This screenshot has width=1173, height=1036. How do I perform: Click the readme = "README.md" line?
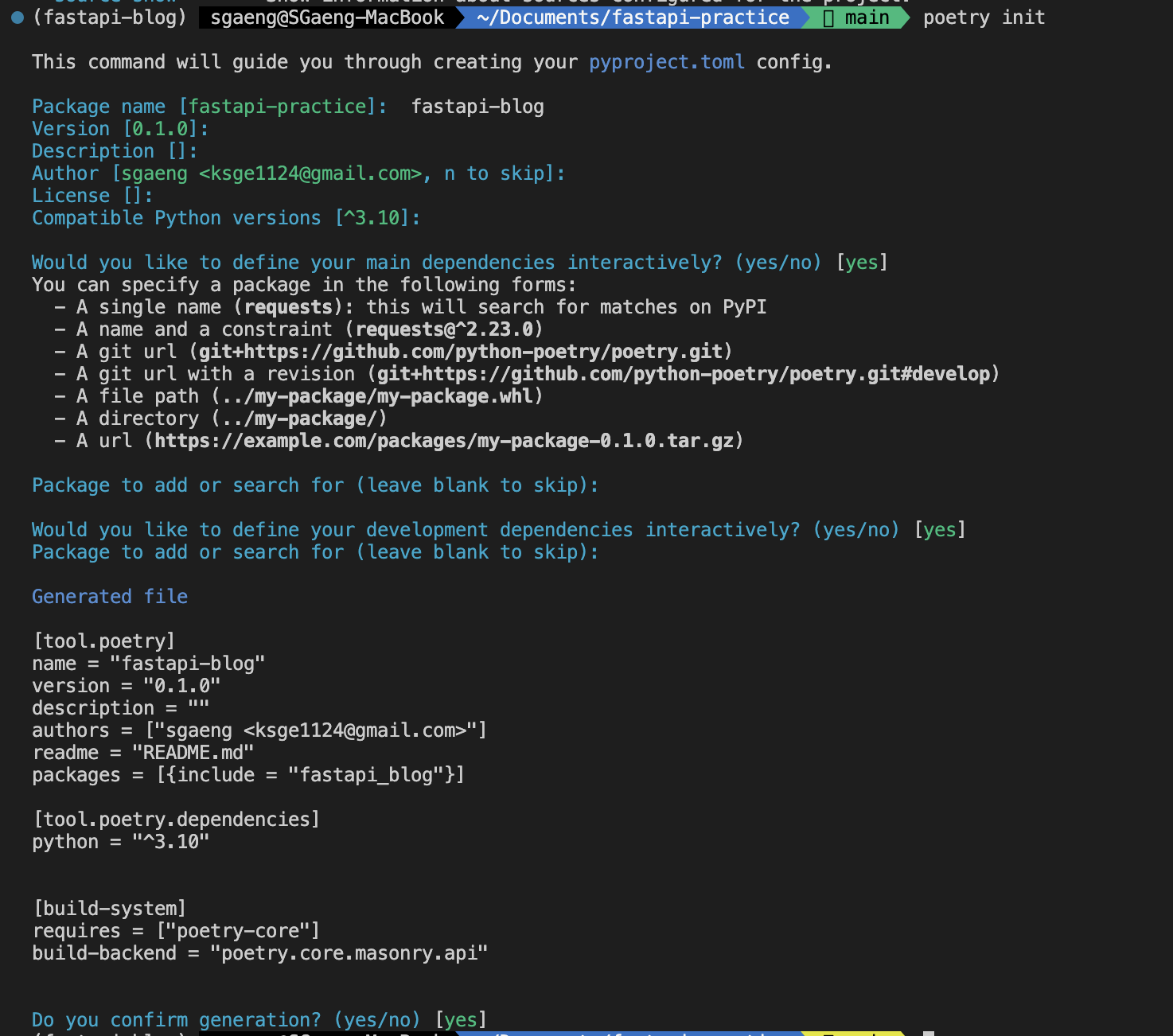point(142,753)
